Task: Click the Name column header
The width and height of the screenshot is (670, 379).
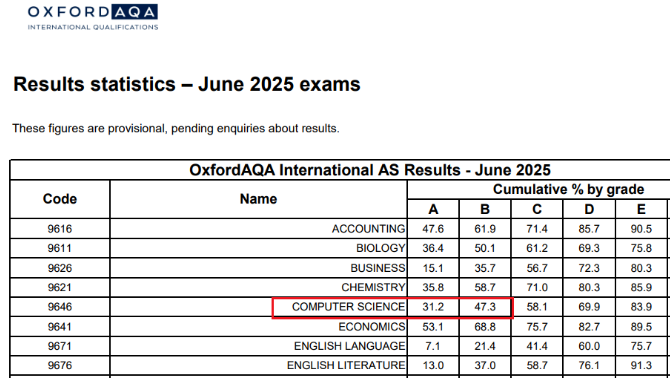Action: coord(258,199)
